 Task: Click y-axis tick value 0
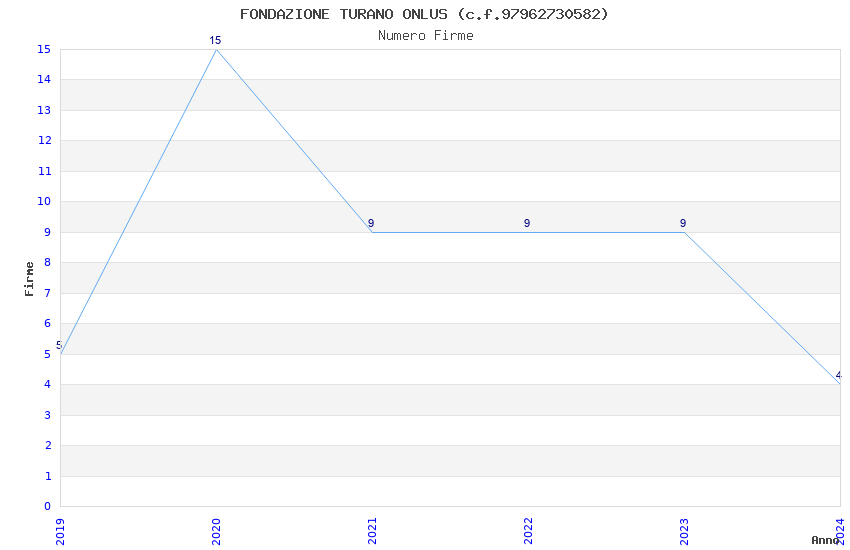click(48, 507)
